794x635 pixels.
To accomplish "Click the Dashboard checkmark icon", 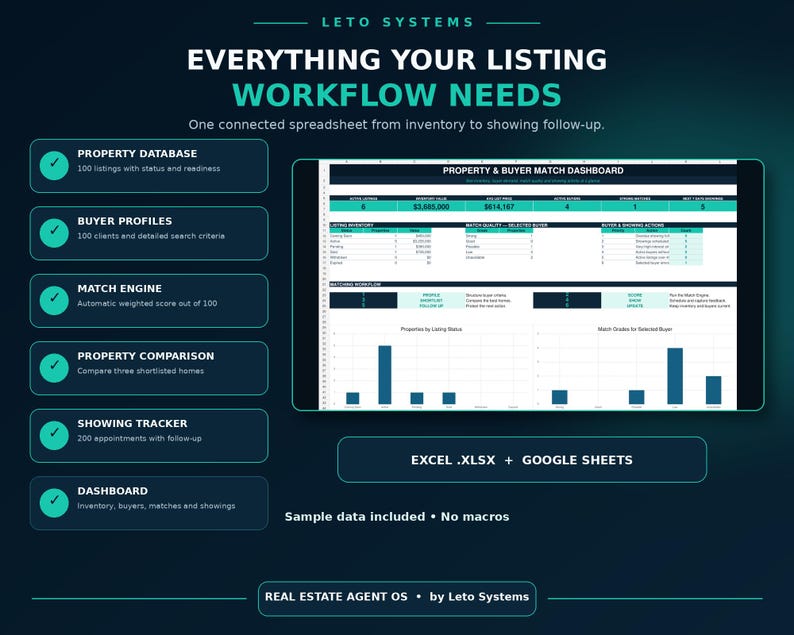I will click(54, 503).
